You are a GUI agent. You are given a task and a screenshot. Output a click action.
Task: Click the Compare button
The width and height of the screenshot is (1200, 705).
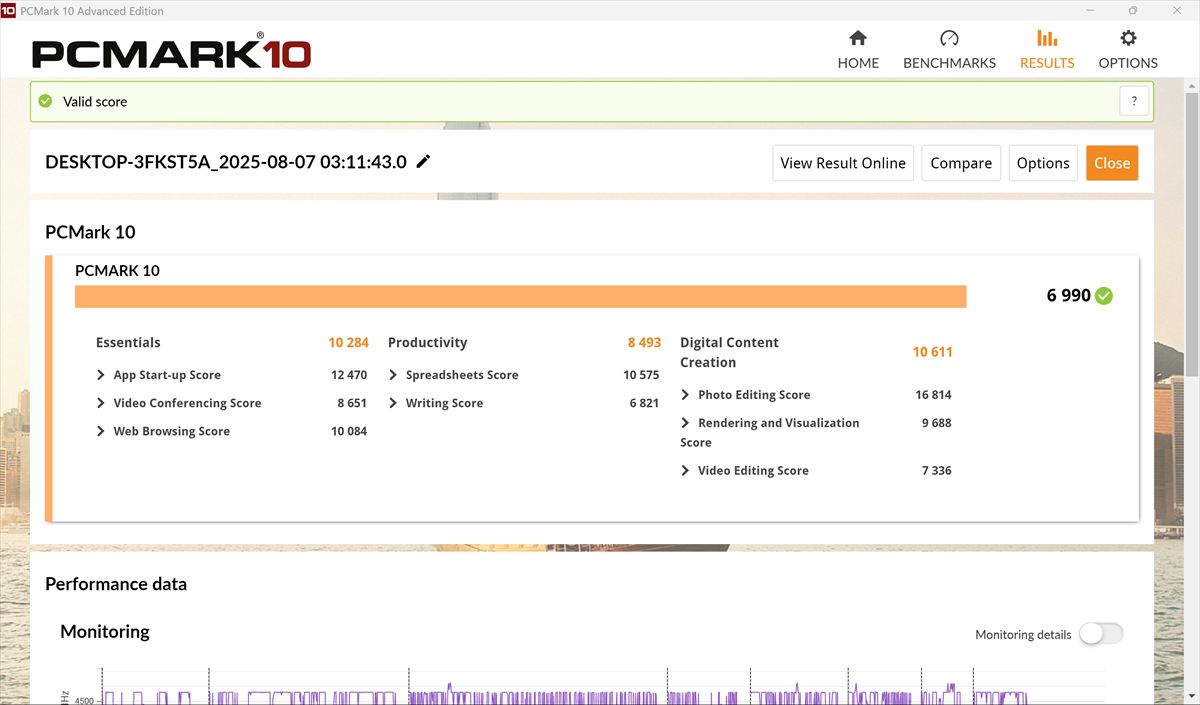click(x=961, y=163)
